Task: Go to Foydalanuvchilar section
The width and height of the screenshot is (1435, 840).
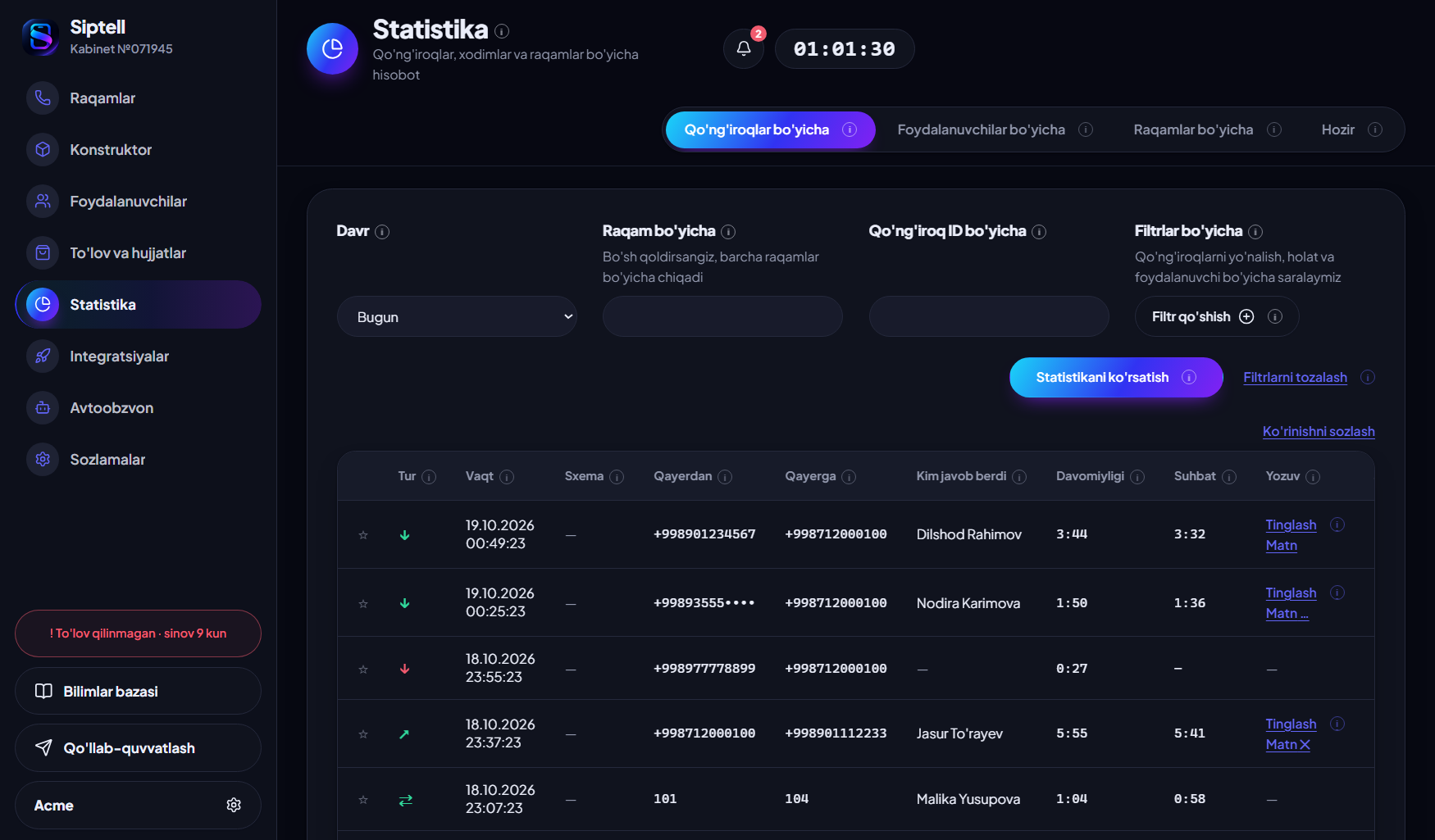Action: 138,202
